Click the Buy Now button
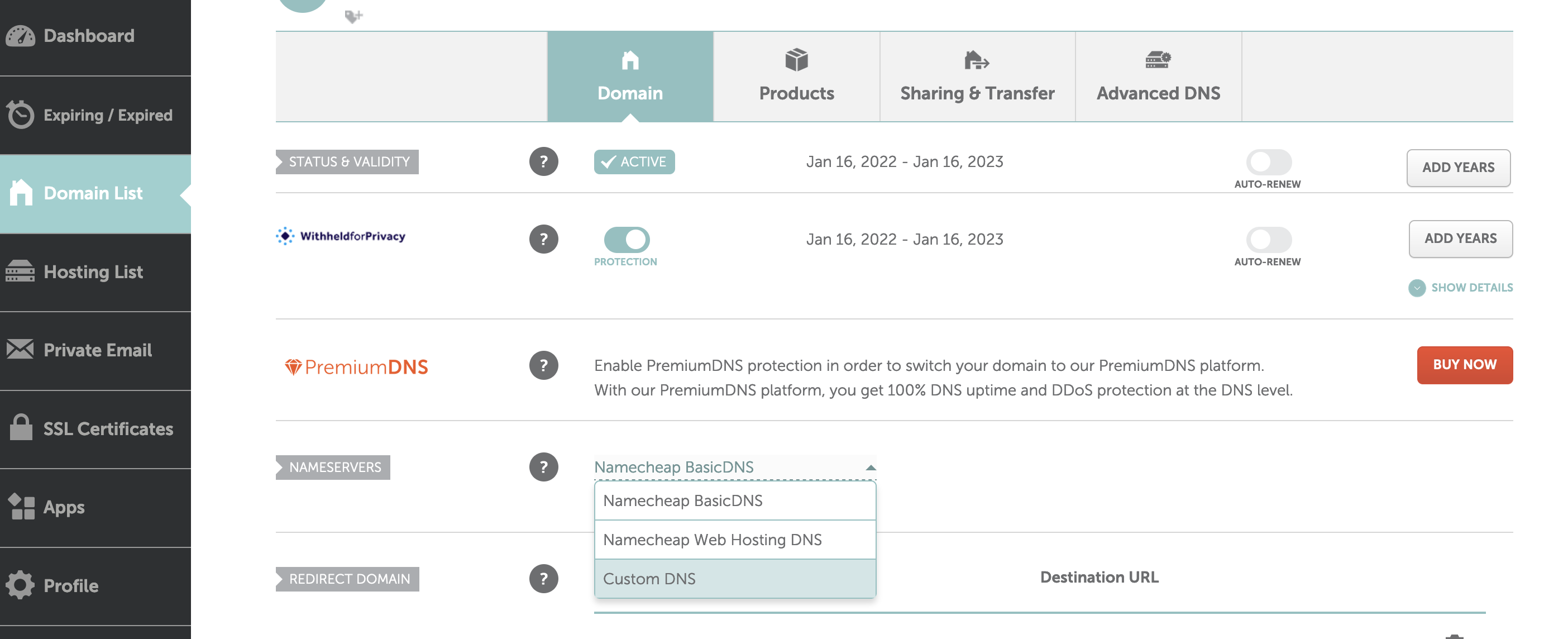1568x639 pixels. tap(1465, 365)
